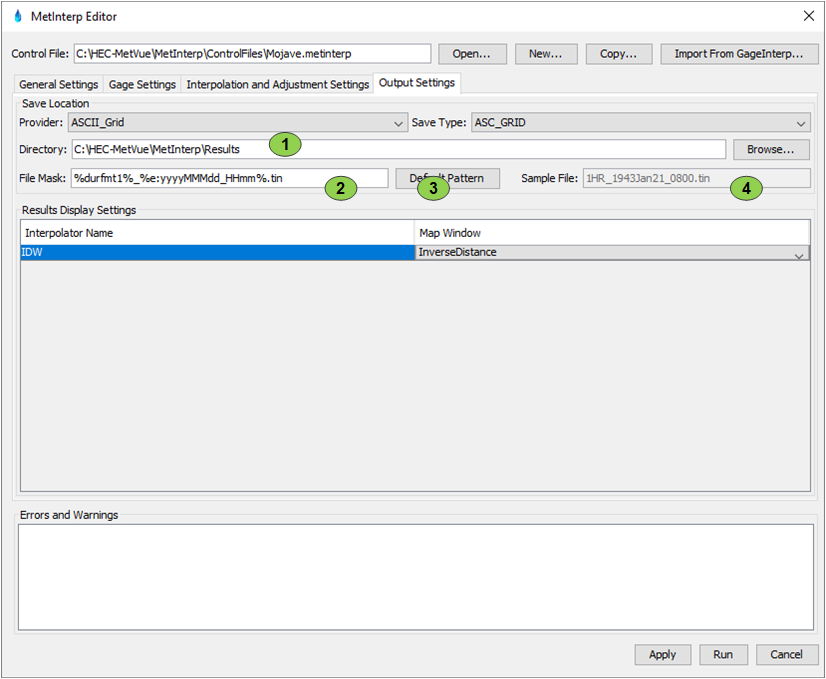The image size is (826, 679).
Task: Click the Control File path field
Action: 252,54
